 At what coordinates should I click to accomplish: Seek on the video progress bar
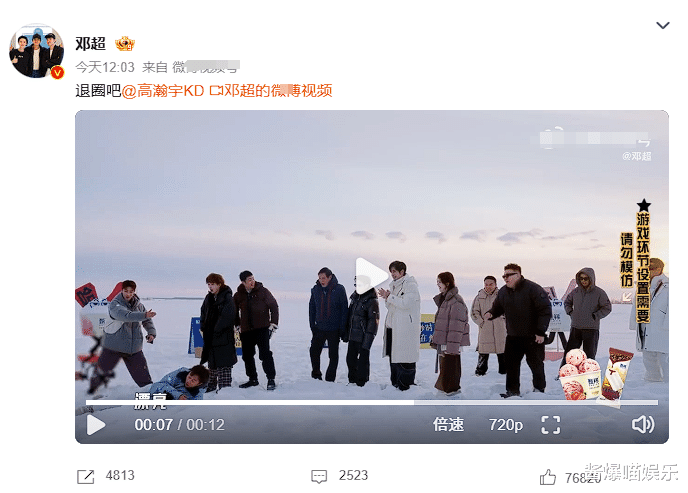[x=371, y=402]
